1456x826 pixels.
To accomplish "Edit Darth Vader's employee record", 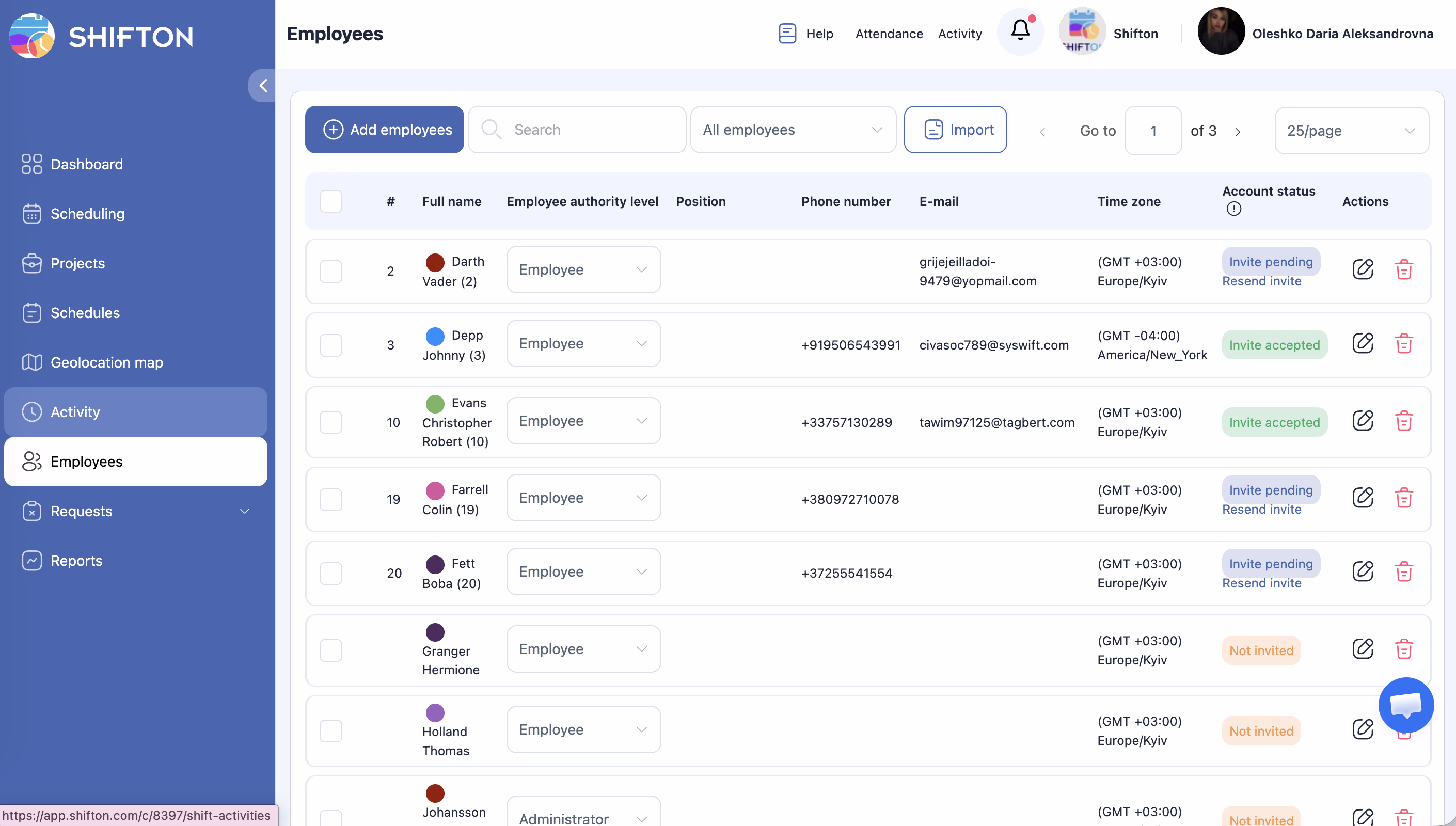I will (x=1363, y=269).
